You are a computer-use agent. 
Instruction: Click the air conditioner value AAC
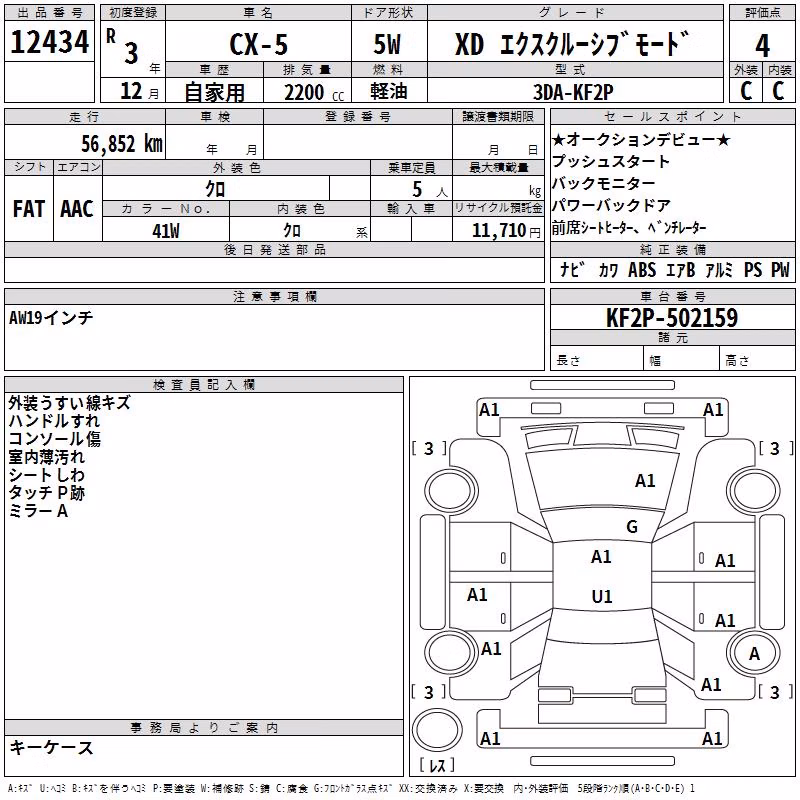click(77, 209)
